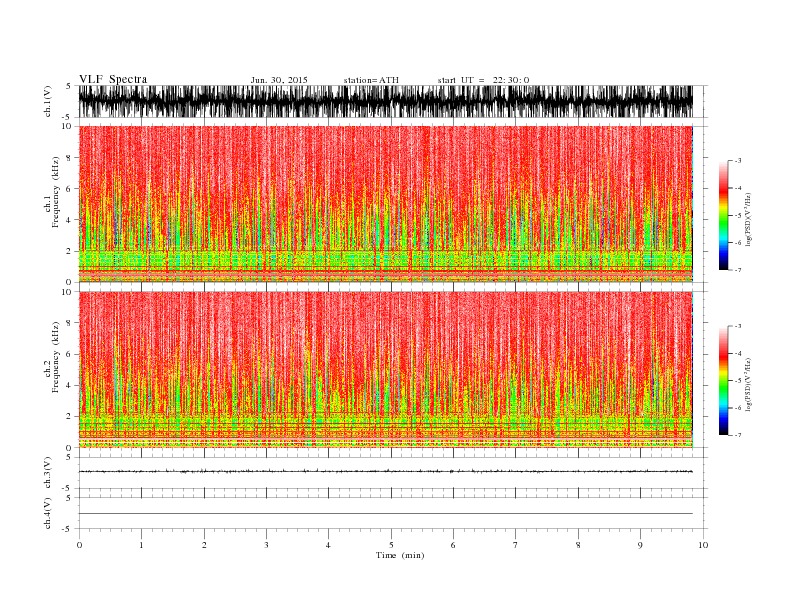Click inside the ch.1 spectrogram panel
Image resolution: width=792 pixels, height=612 pixels.
[x=385, y=204]
